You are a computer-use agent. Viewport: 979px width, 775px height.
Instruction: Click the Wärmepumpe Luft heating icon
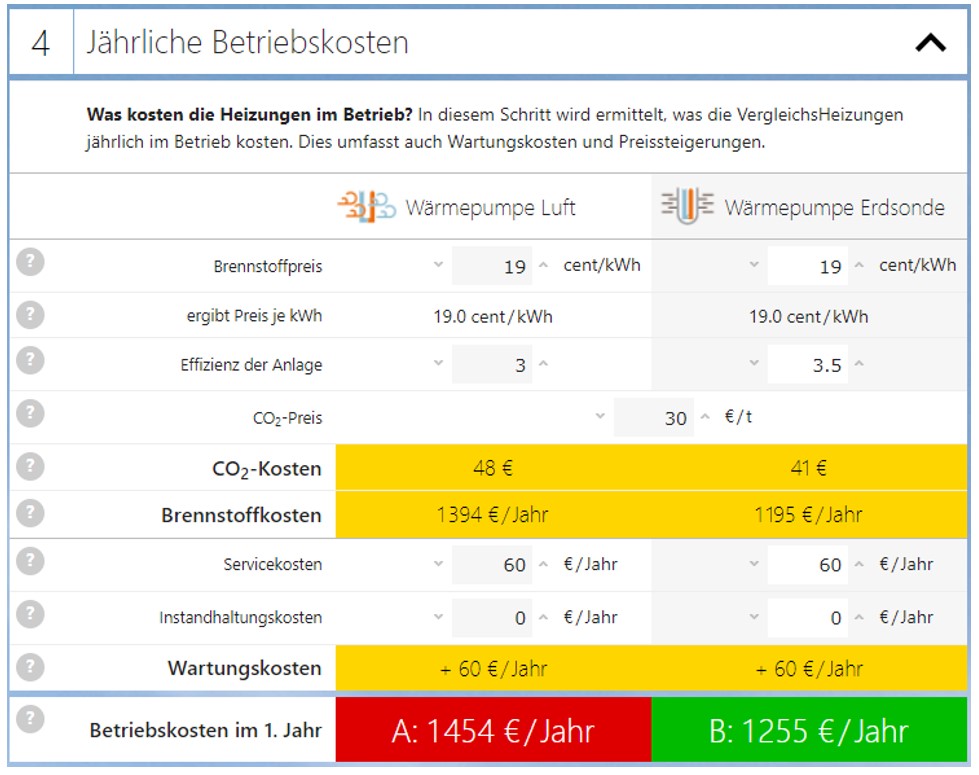(x=366, y=206)
